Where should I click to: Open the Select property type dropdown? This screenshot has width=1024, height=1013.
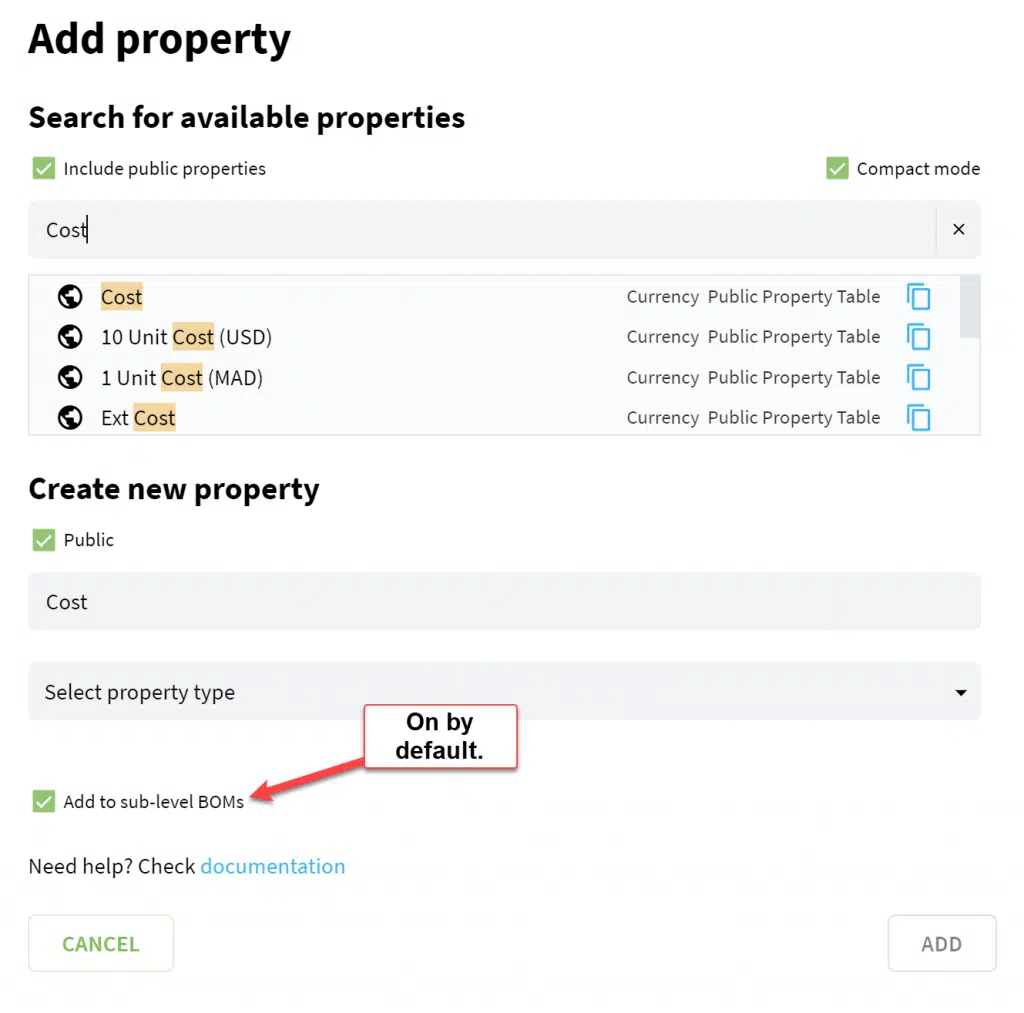pyautogui.click(x=504, y=692)
